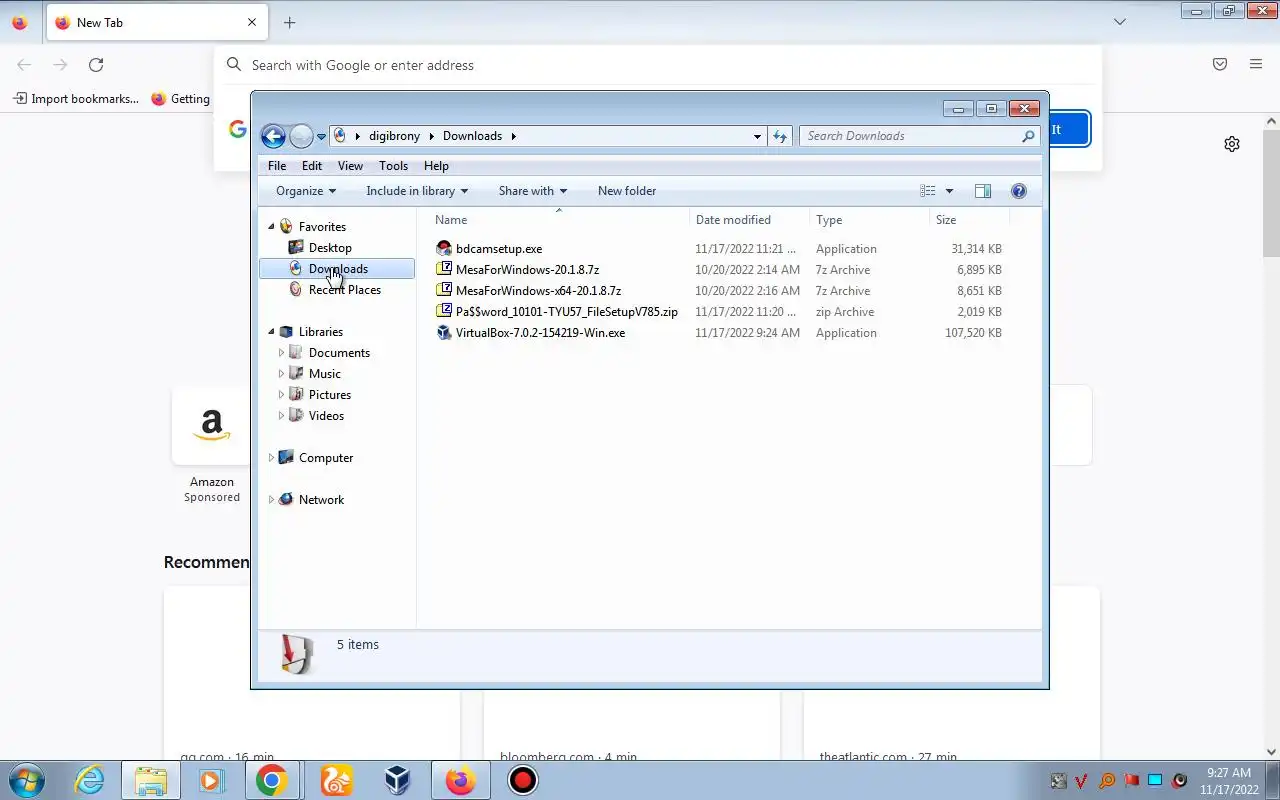Click the change view icon
The height and width of the screenshot is (800, 1280).
(x=928, y=191)
